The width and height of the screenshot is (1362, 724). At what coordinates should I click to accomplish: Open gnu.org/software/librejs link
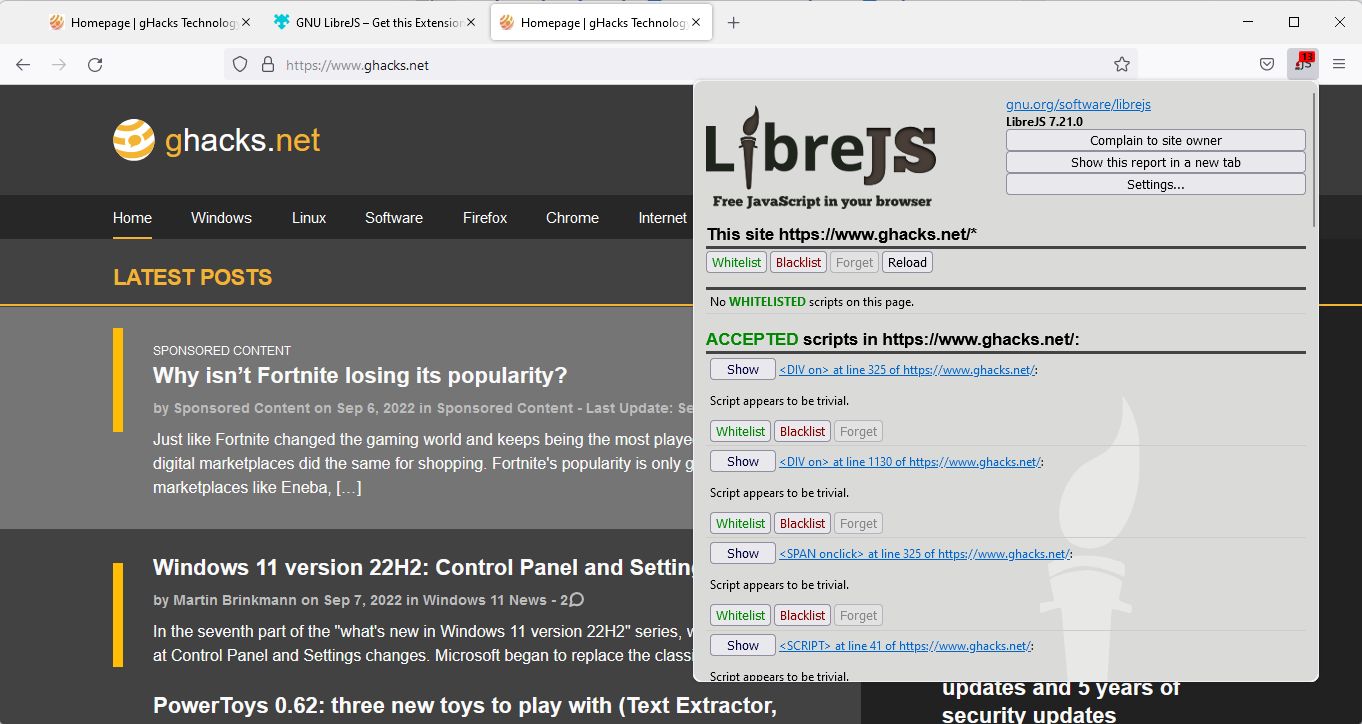[x=1078, y=104]
